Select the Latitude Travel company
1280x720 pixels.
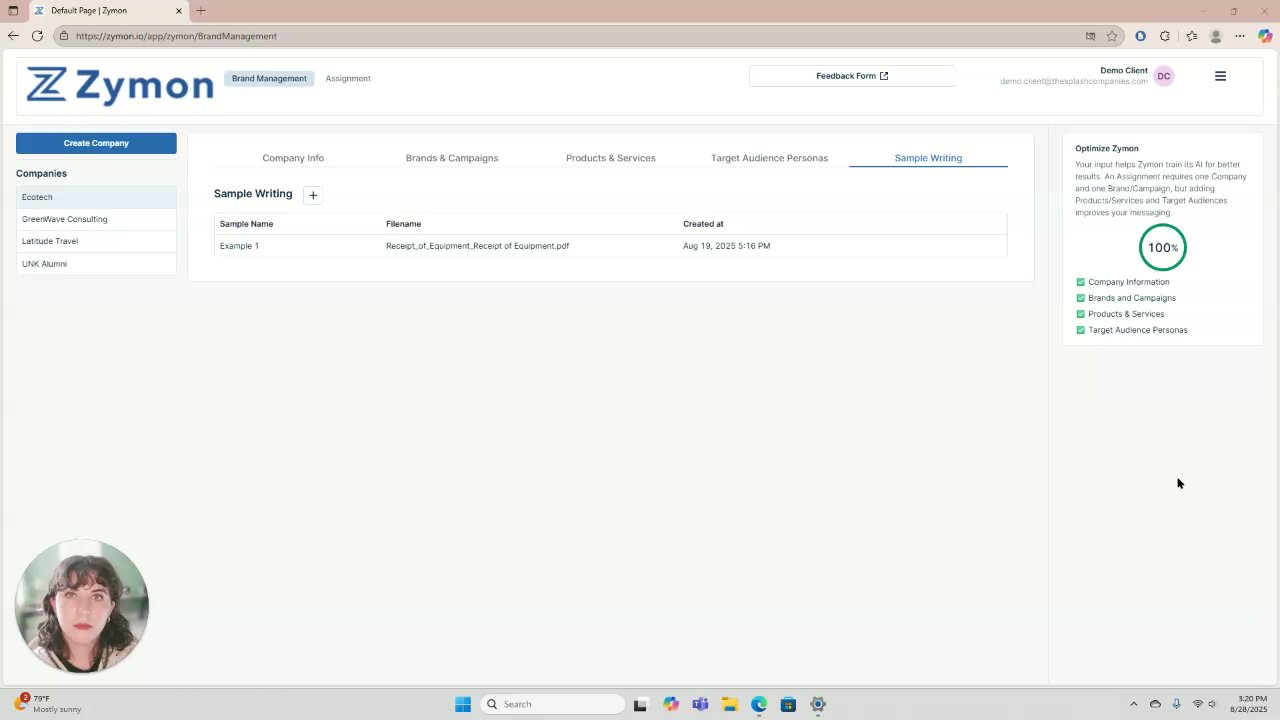[x=96, y=241]
